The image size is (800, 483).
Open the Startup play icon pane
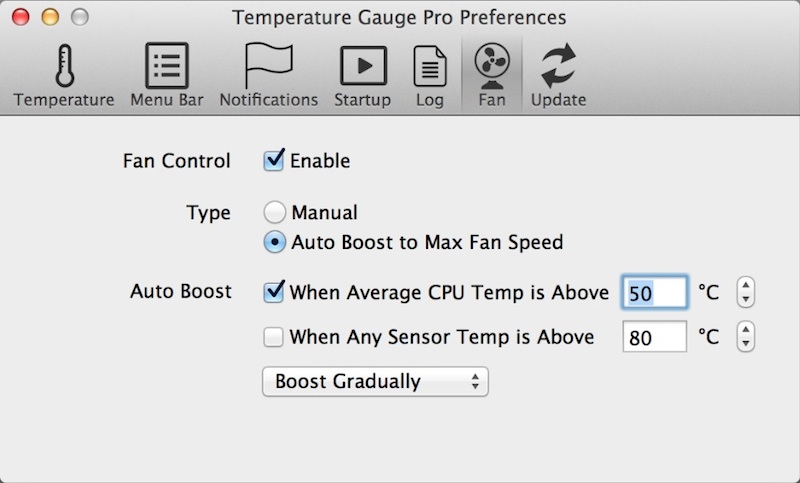(362, 65)
